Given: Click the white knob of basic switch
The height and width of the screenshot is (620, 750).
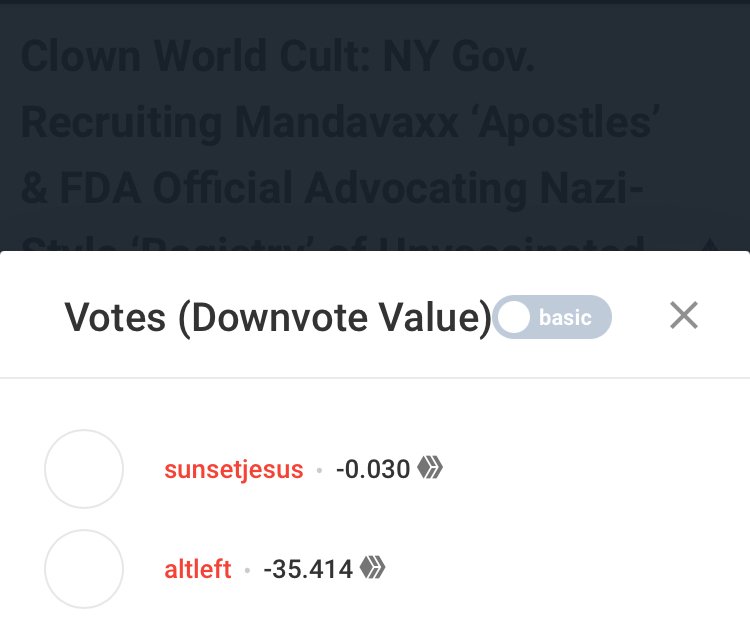Looking at the screenshot, I should 514,317.
